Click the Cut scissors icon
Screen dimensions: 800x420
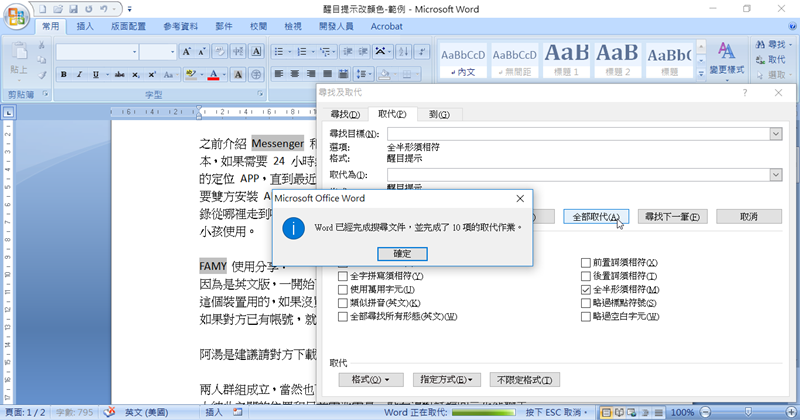point(42,45)
